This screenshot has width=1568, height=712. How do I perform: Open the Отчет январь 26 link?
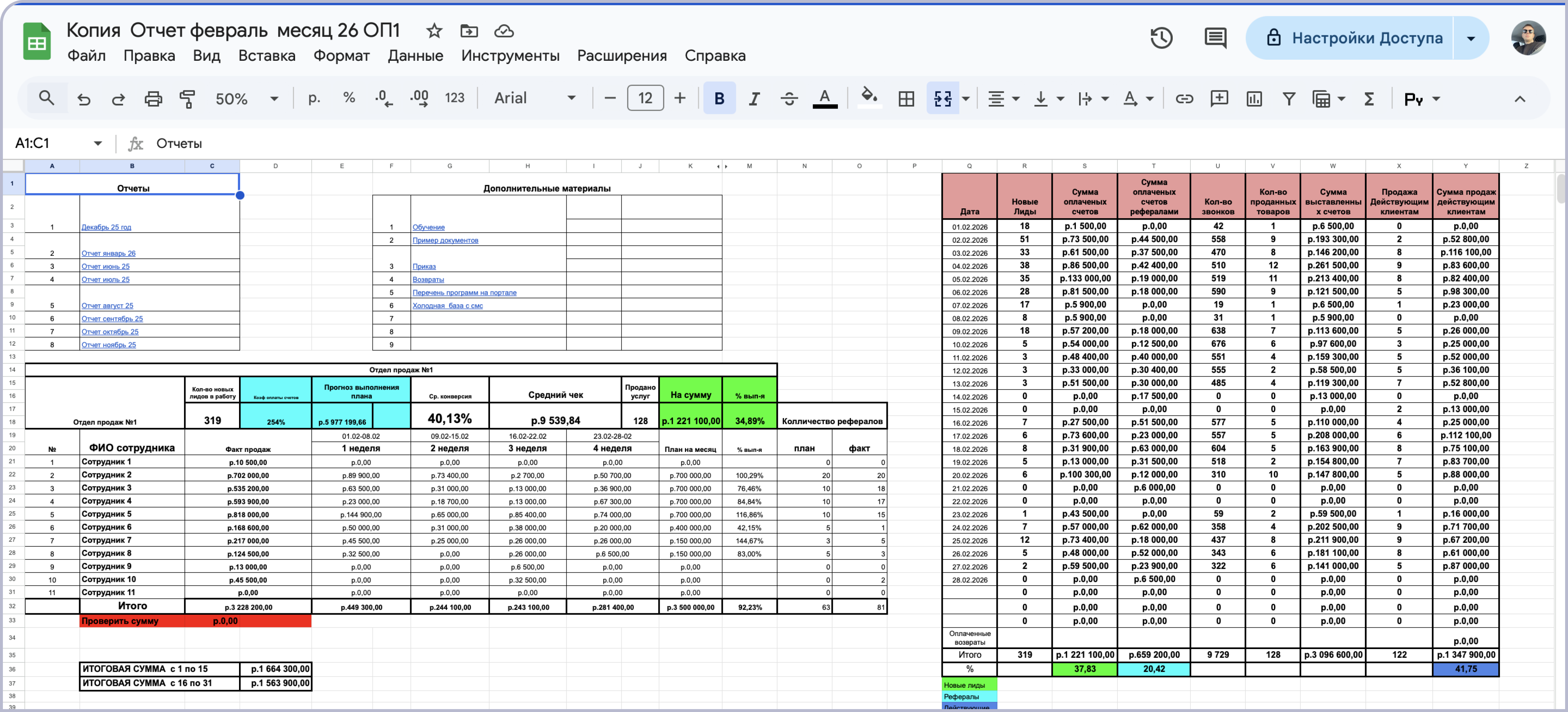click(108, 253)
